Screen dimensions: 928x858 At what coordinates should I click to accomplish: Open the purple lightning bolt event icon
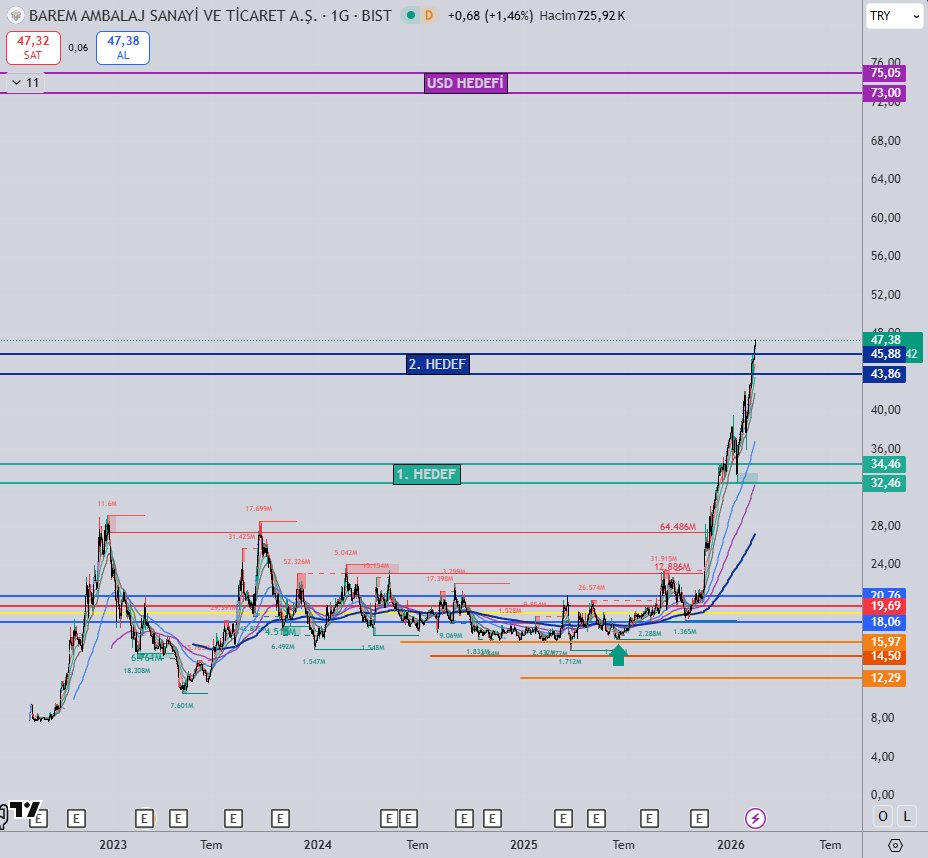click(755, 818)
